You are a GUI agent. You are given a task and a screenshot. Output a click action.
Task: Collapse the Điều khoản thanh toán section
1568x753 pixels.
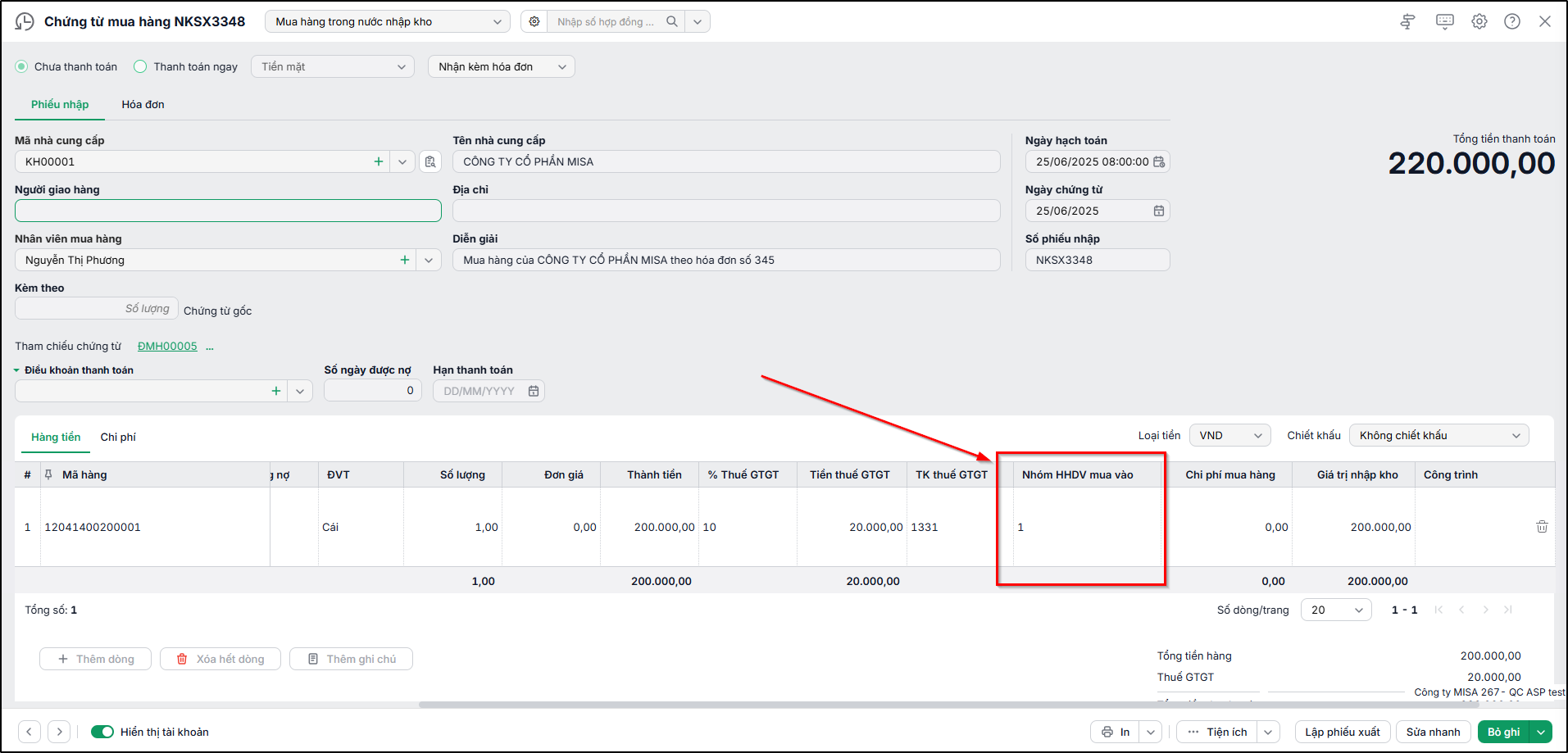coord(16,370)
